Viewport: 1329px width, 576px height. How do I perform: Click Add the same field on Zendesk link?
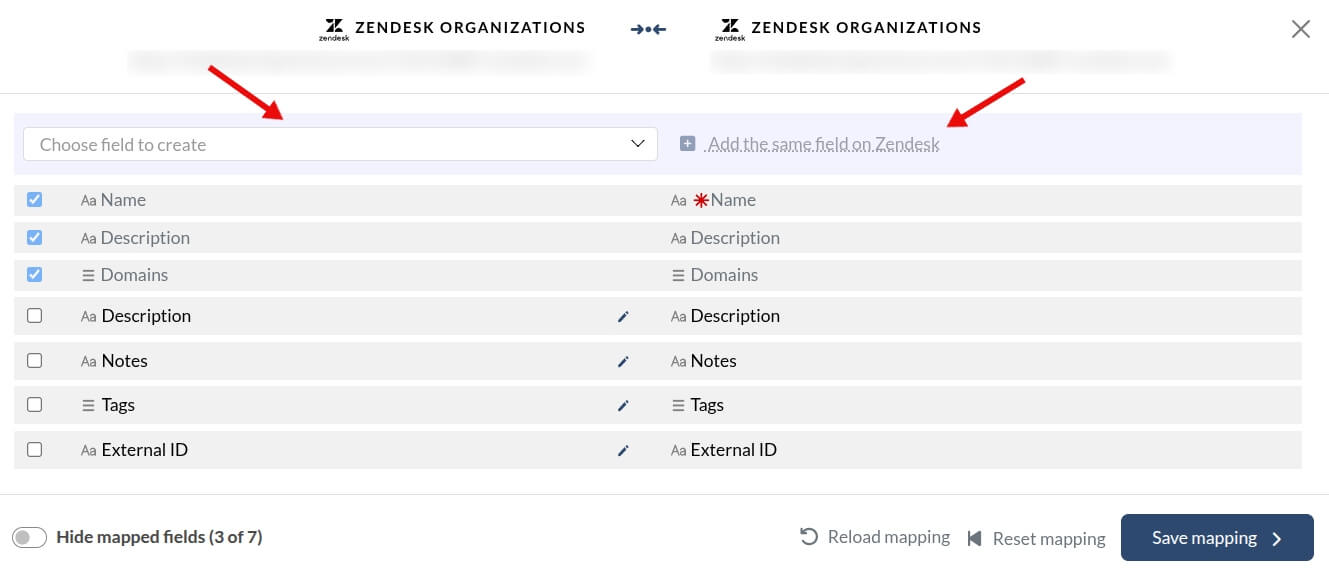coord(823,144)
